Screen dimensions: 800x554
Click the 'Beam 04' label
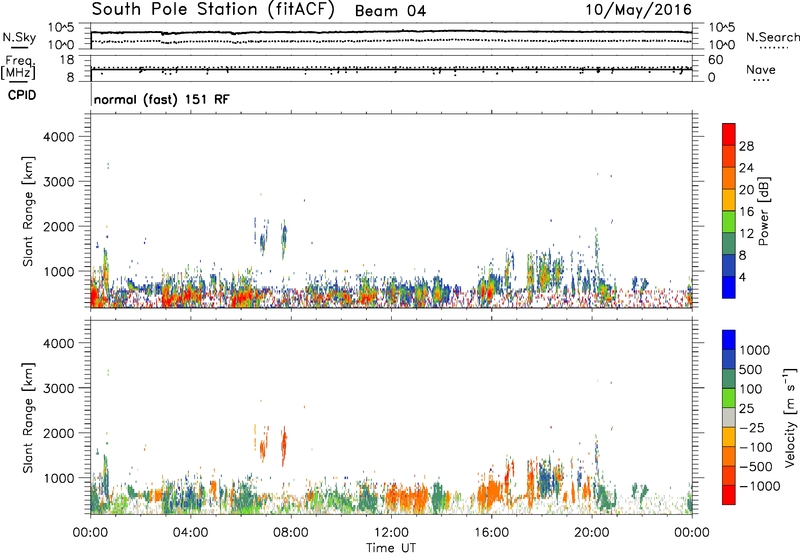tap(390, 11)
